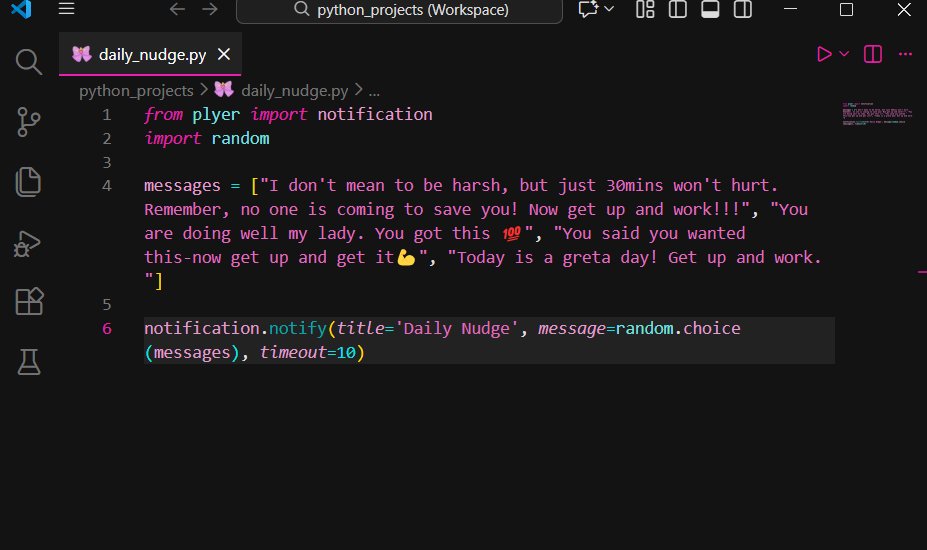Open the Run and Debug view
Screen dimensions: 927x550
coord(27,243)
